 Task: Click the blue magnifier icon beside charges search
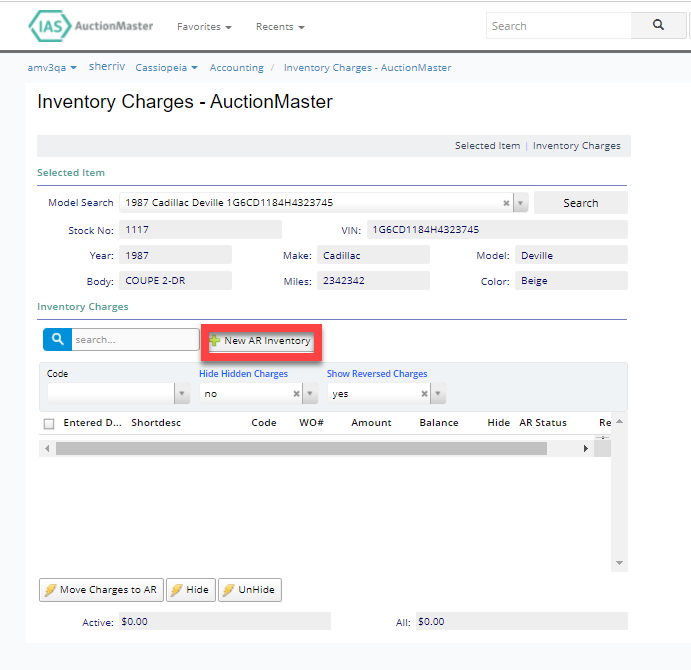pyautogui.click(x=57, y=339)
